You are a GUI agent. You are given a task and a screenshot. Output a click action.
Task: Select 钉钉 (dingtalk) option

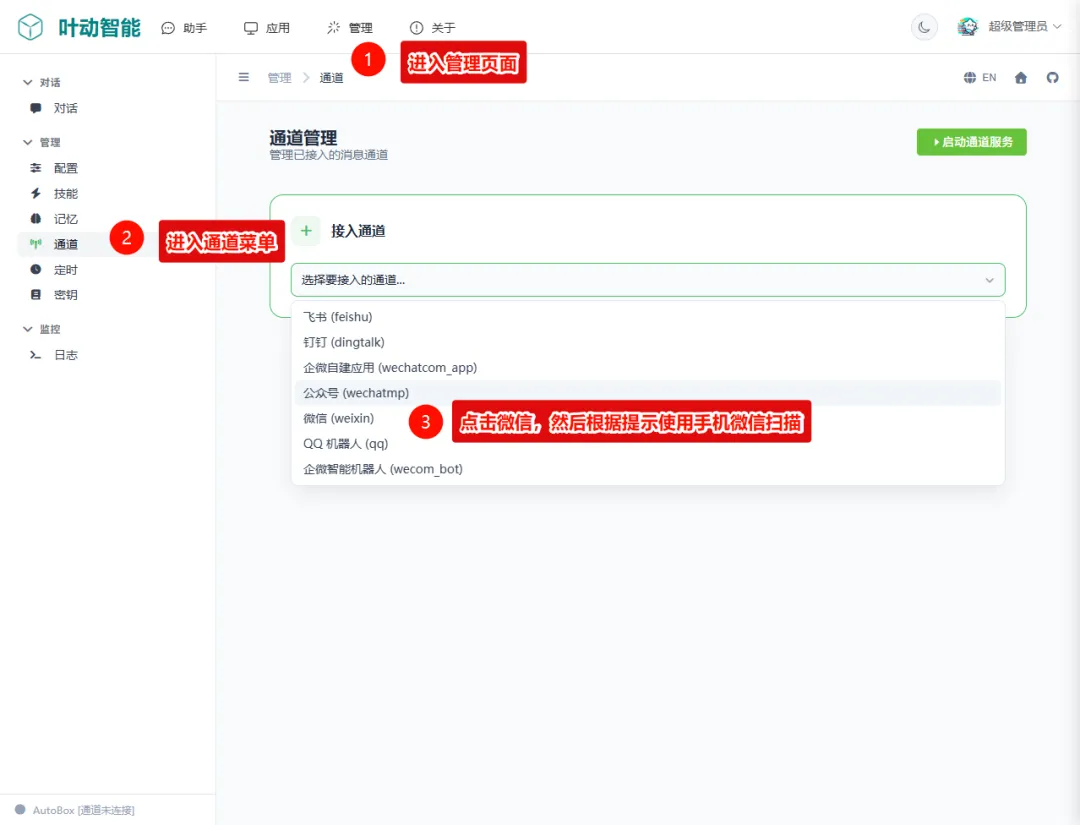(647, 342)
